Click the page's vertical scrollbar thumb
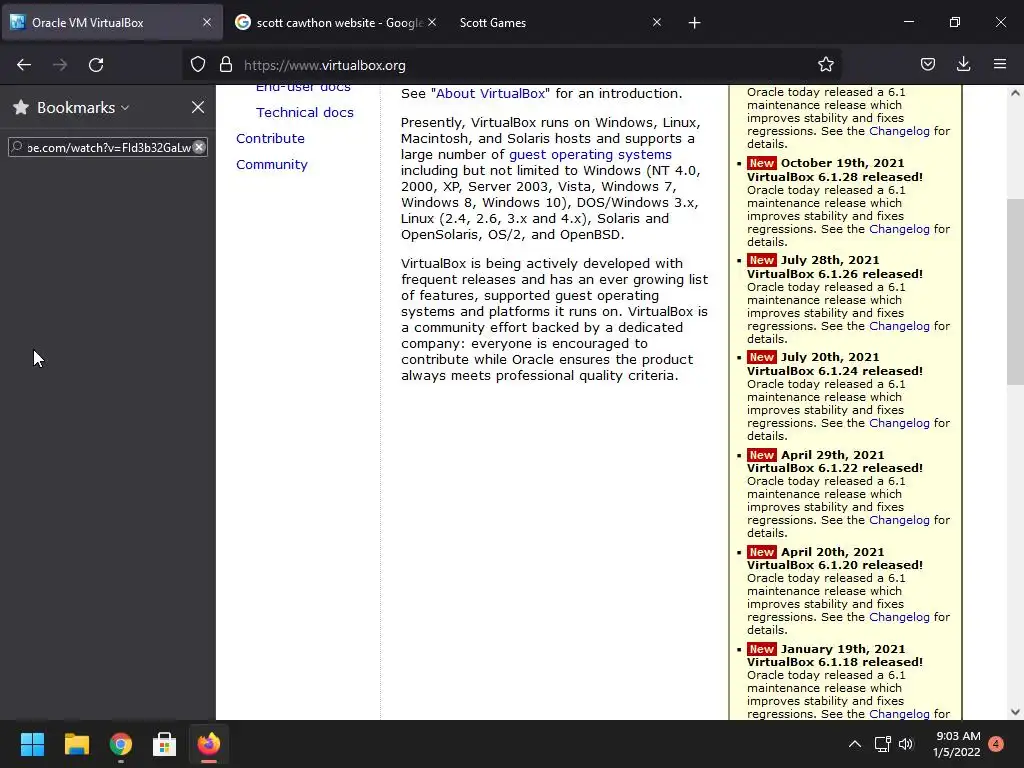1024x768 pixels. pyautogui.click(x=1015, y=292)
